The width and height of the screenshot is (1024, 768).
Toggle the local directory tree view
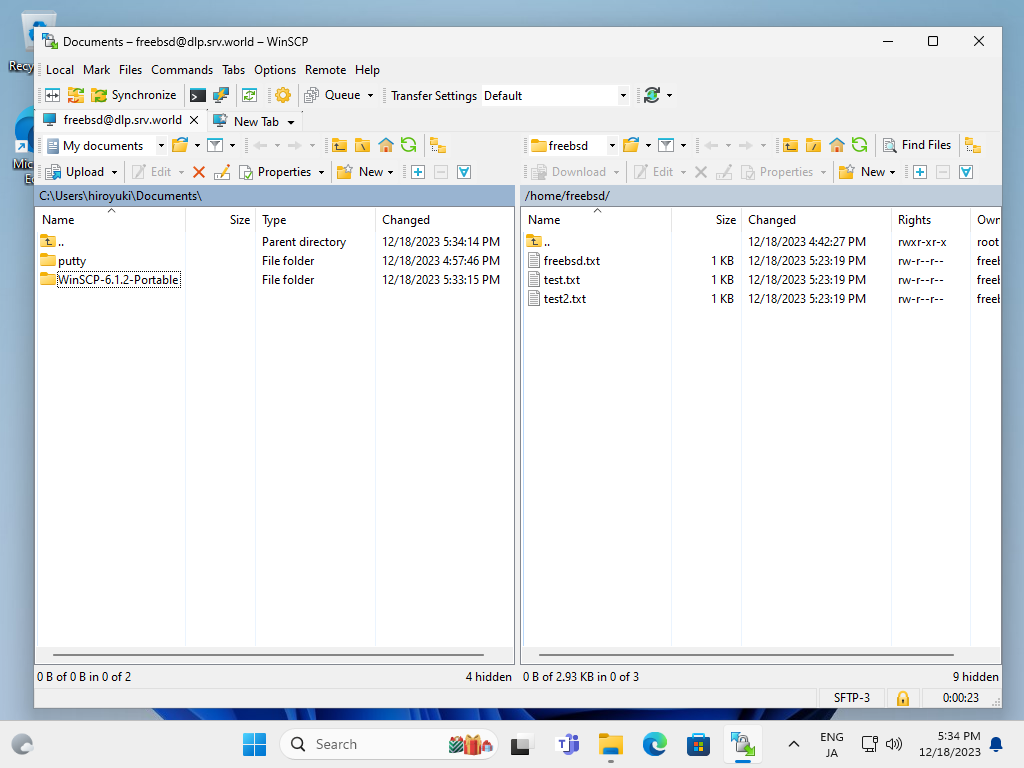[438, 145]
